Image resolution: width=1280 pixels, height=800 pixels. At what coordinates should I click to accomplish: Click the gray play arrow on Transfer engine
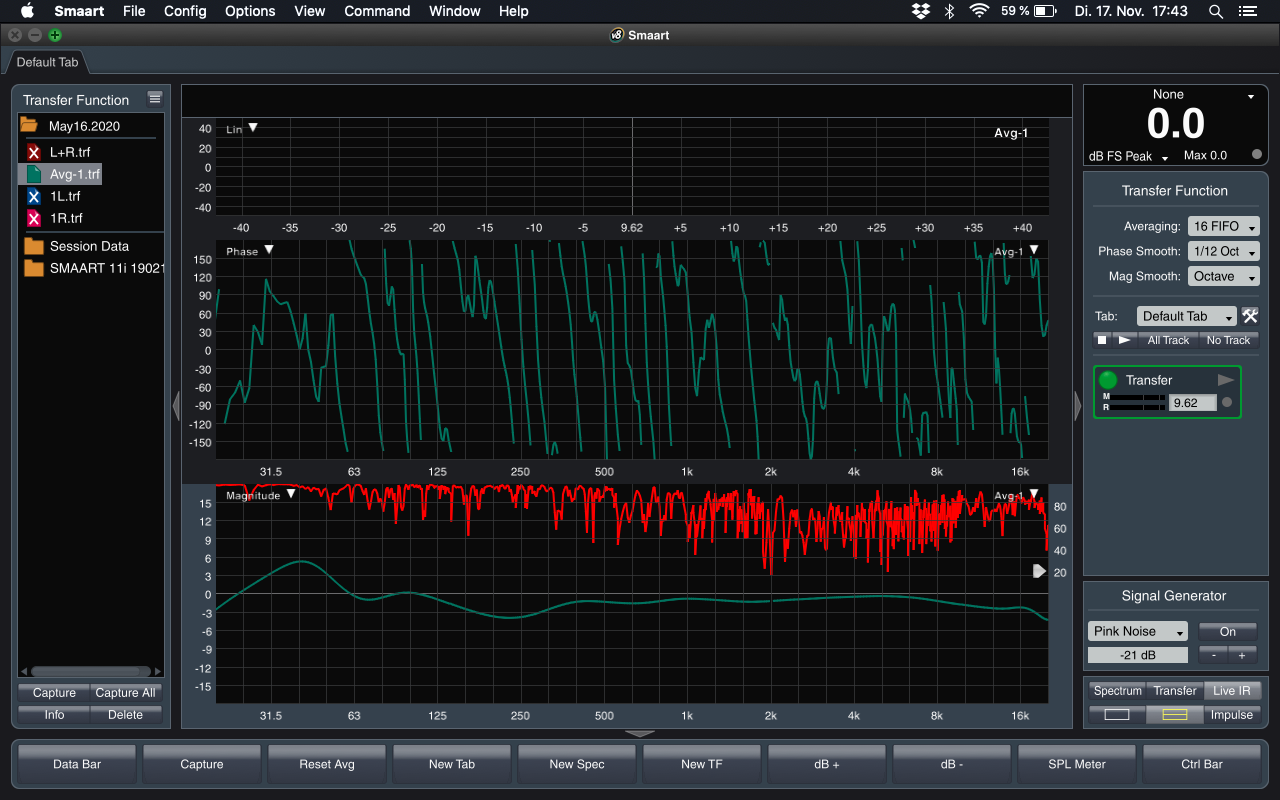(1226, 380)
